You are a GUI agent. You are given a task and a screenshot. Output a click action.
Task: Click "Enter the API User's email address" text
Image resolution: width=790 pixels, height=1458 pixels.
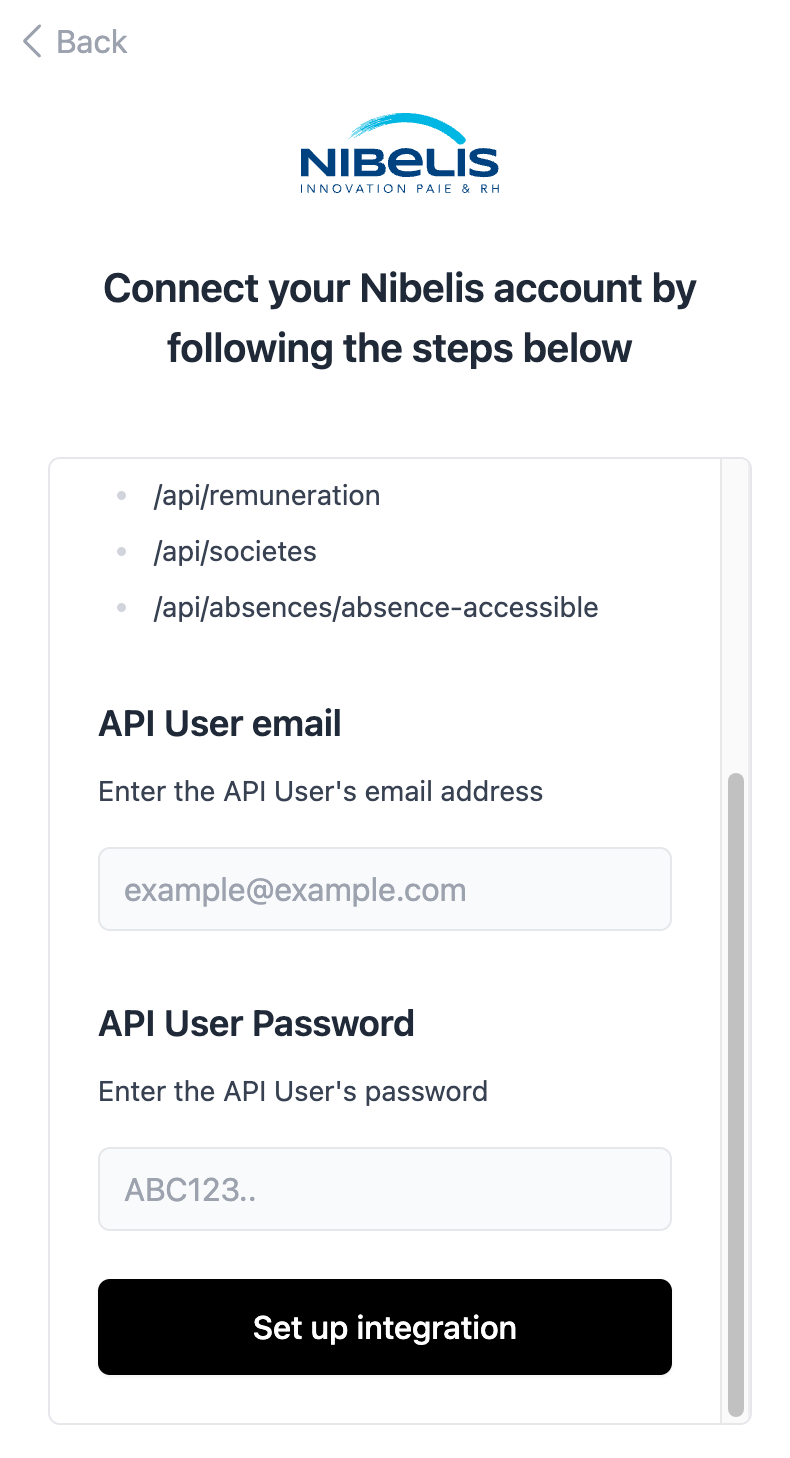(320, 791)
